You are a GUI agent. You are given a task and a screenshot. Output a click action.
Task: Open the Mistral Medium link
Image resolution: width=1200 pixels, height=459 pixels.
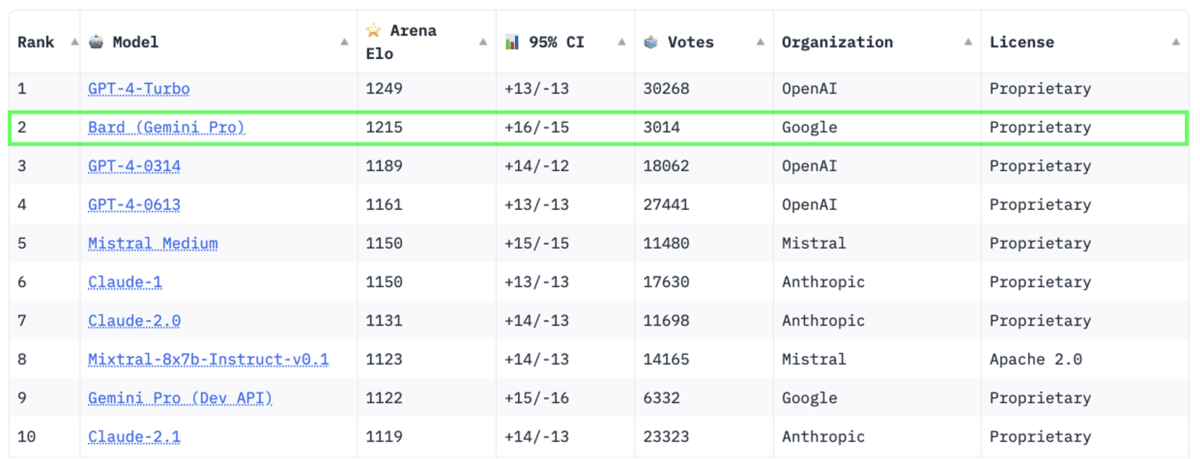click(152, 244)
